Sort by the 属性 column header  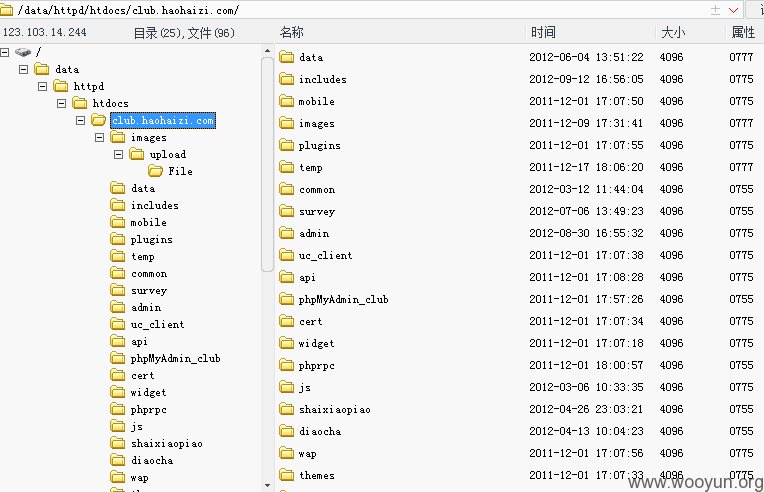[x=743, y=32]
